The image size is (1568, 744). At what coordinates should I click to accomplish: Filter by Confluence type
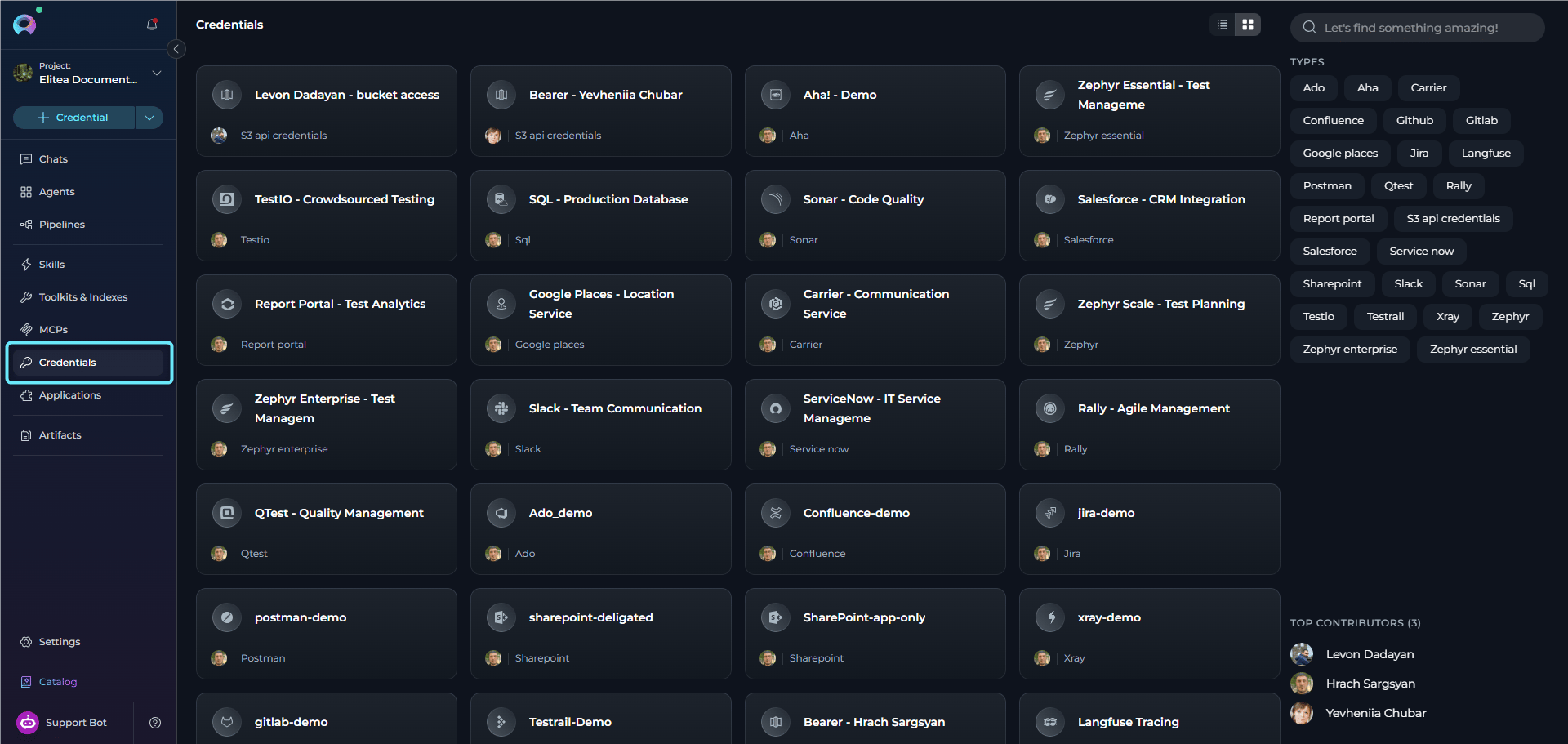point(1333,121)
